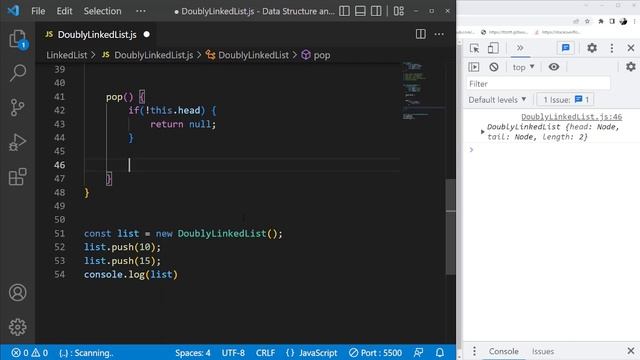The height and width of the screenshot is (360, 640).
Task: Open Console settings gear
Action: click(x=631, y=67)
